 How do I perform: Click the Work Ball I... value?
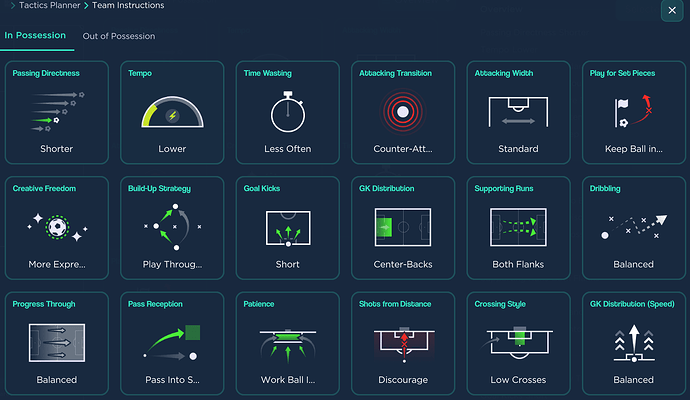288,380
